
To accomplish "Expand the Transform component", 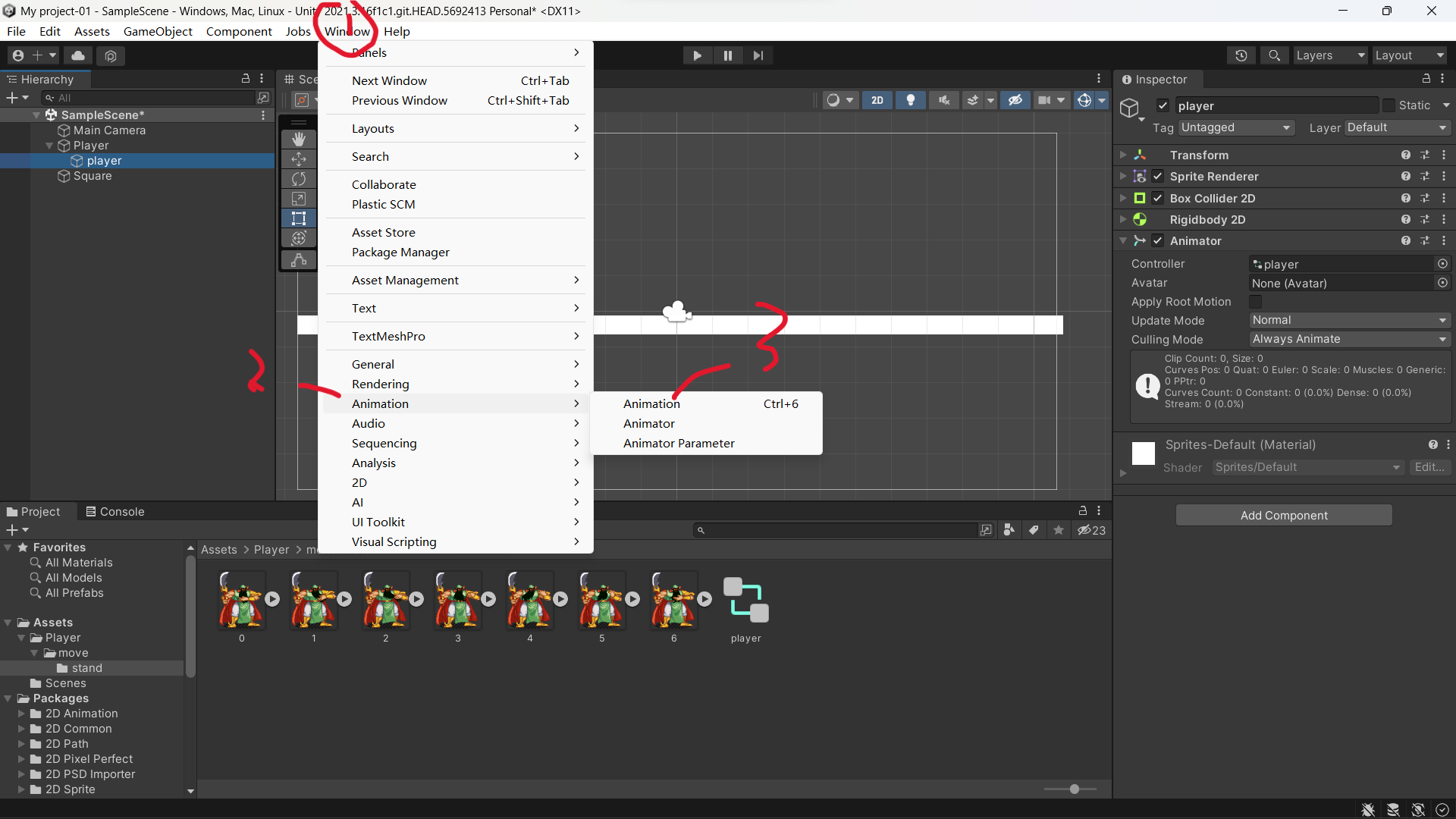I will click(1123, 155).
